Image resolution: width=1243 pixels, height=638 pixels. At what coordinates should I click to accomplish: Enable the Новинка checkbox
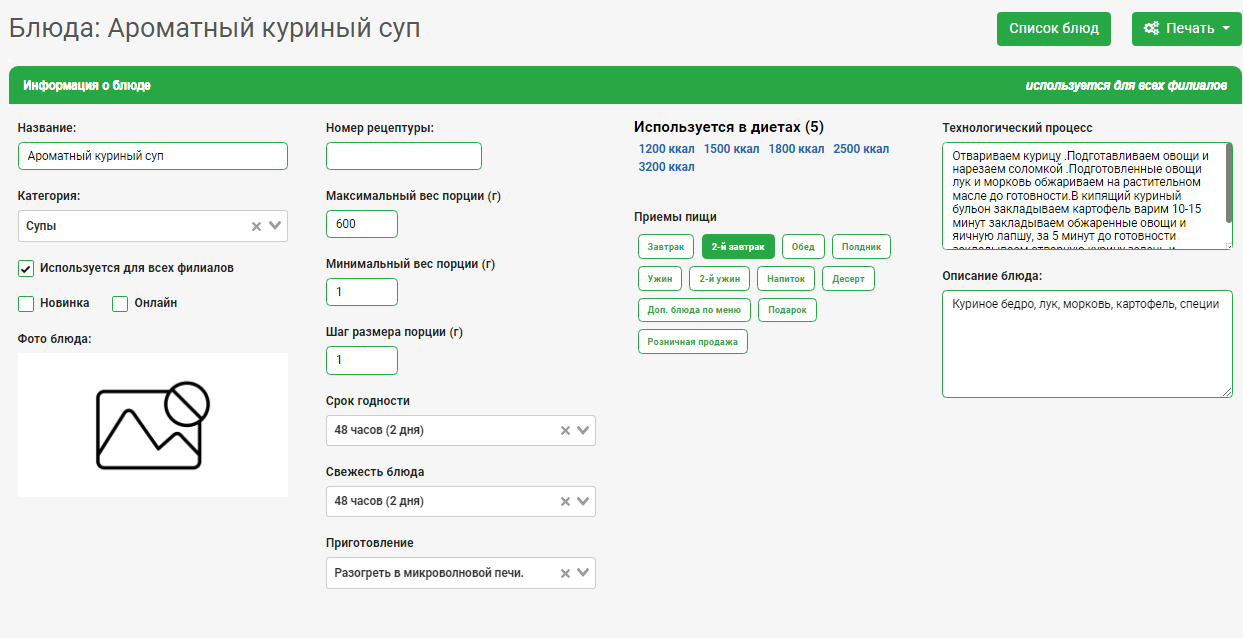point(26,304)
